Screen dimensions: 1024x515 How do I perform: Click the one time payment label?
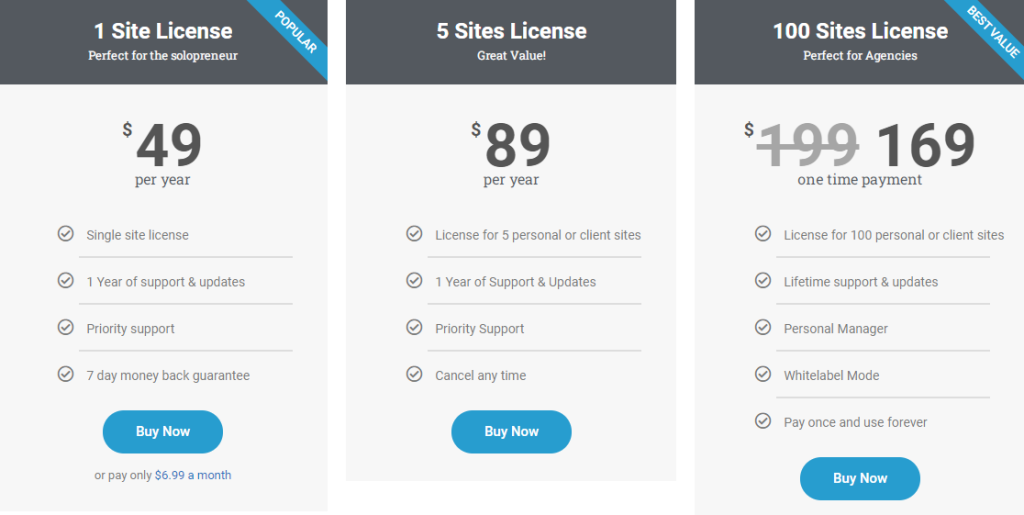[859, 179]
